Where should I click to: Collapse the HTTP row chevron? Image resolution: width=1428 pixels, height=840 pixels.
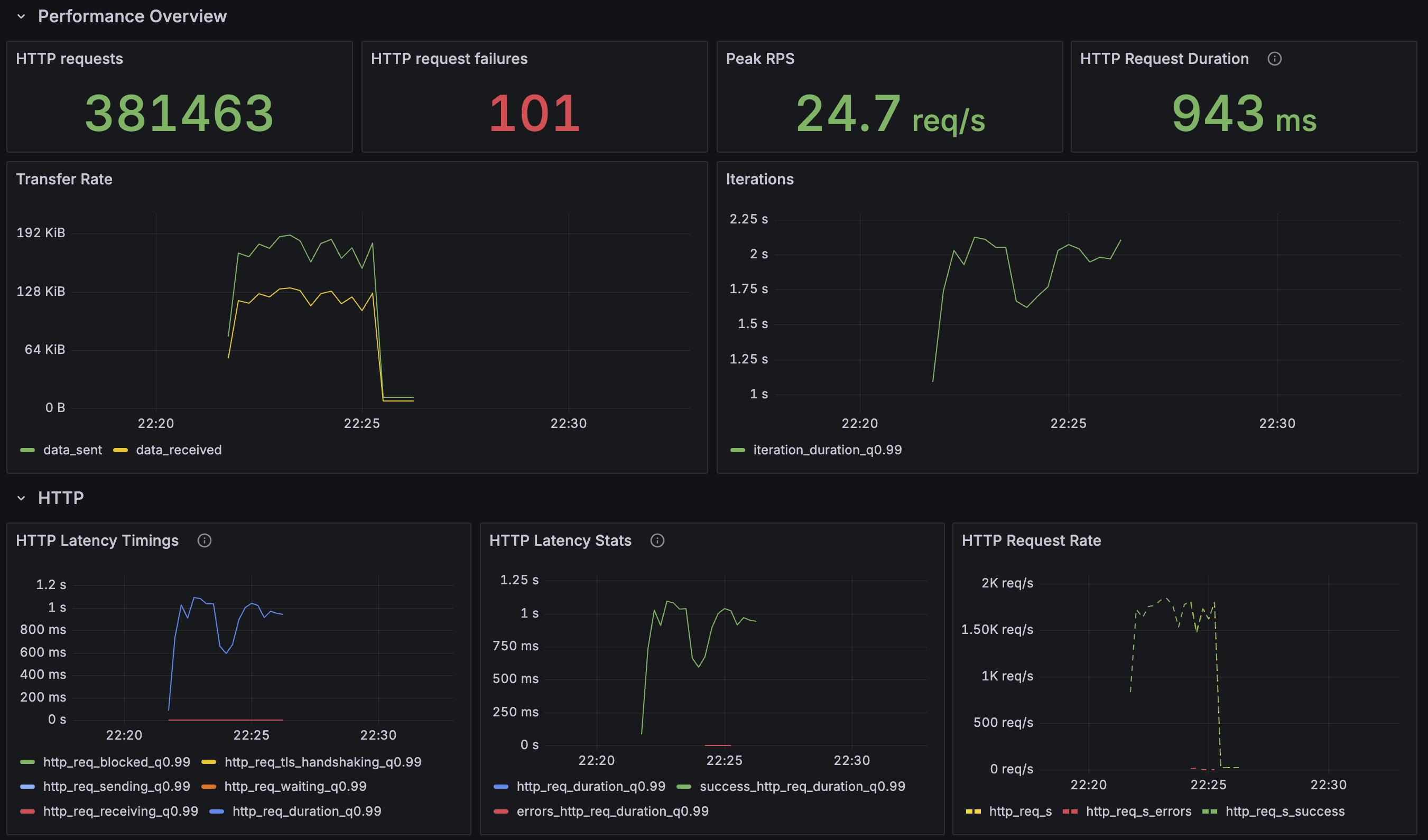22,498
